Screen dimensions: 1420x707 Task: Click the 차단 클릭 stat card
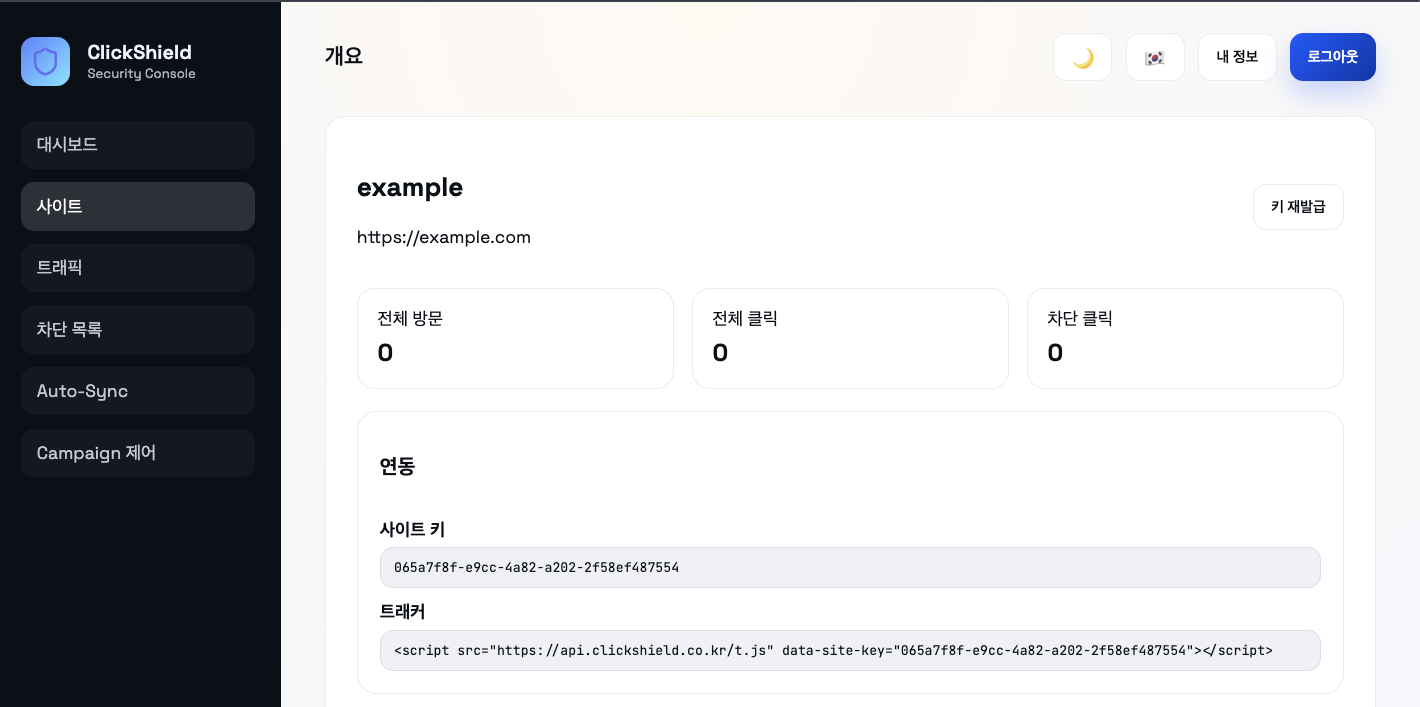1185,338
